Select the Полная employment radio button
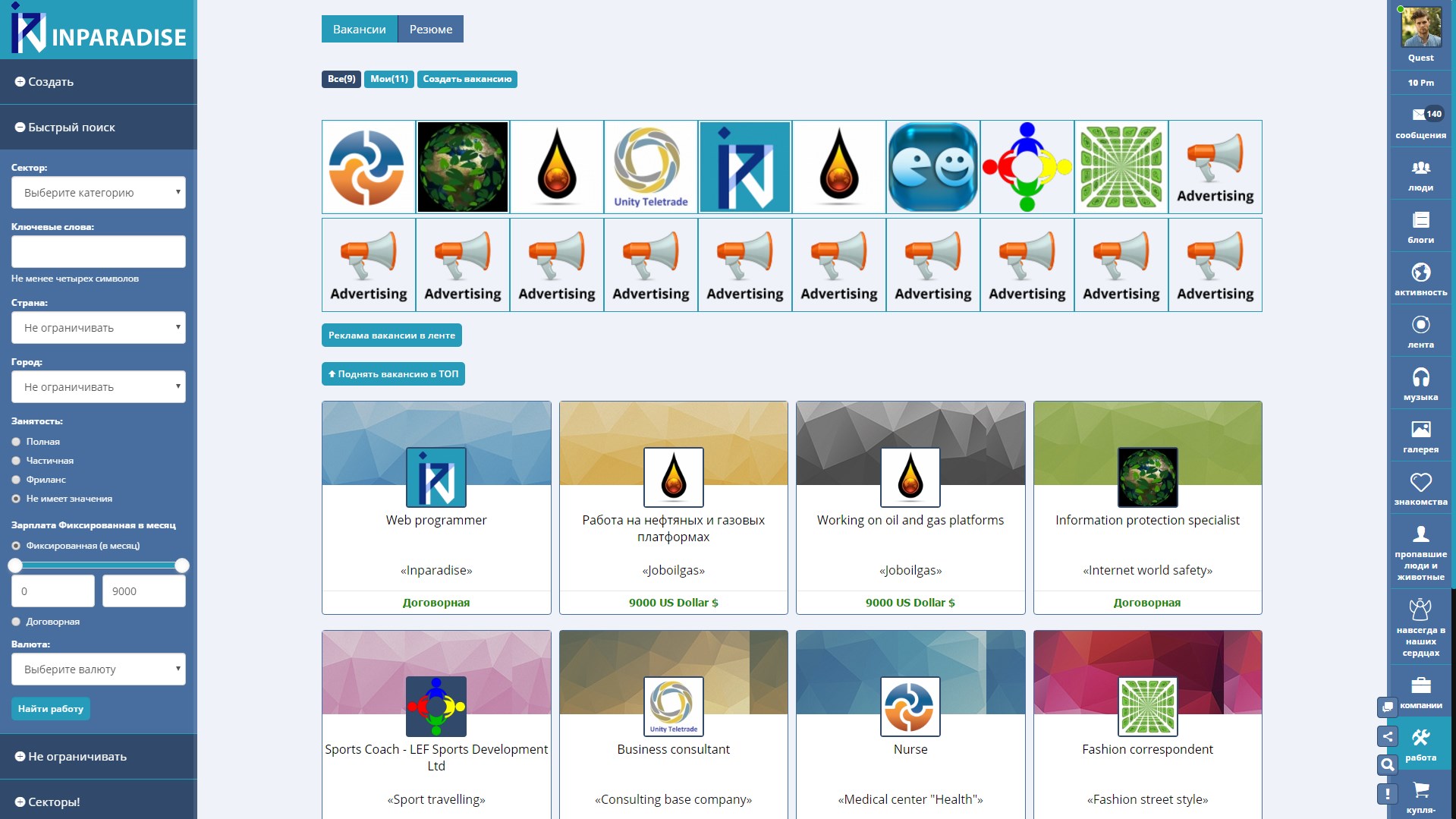Viewport: 1456px width, 819px height. click(x=16, y=442)
